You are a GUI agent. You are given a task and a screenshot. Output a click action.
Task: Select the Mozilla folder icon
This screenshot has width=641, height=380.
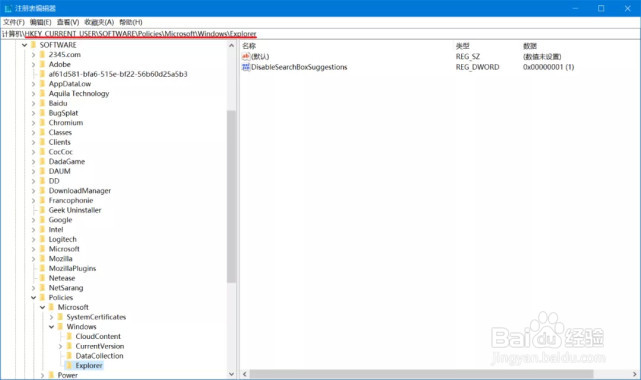pos(43,259)
